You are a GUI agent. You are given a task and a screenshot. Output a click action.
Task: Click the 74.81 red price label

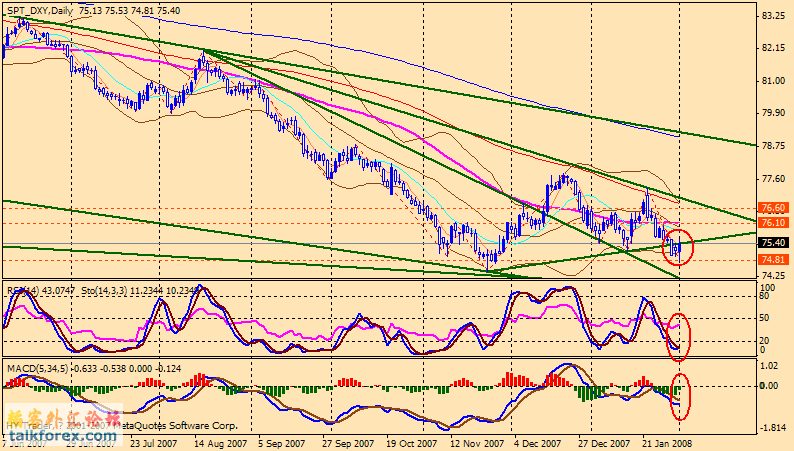pos(773,260)
